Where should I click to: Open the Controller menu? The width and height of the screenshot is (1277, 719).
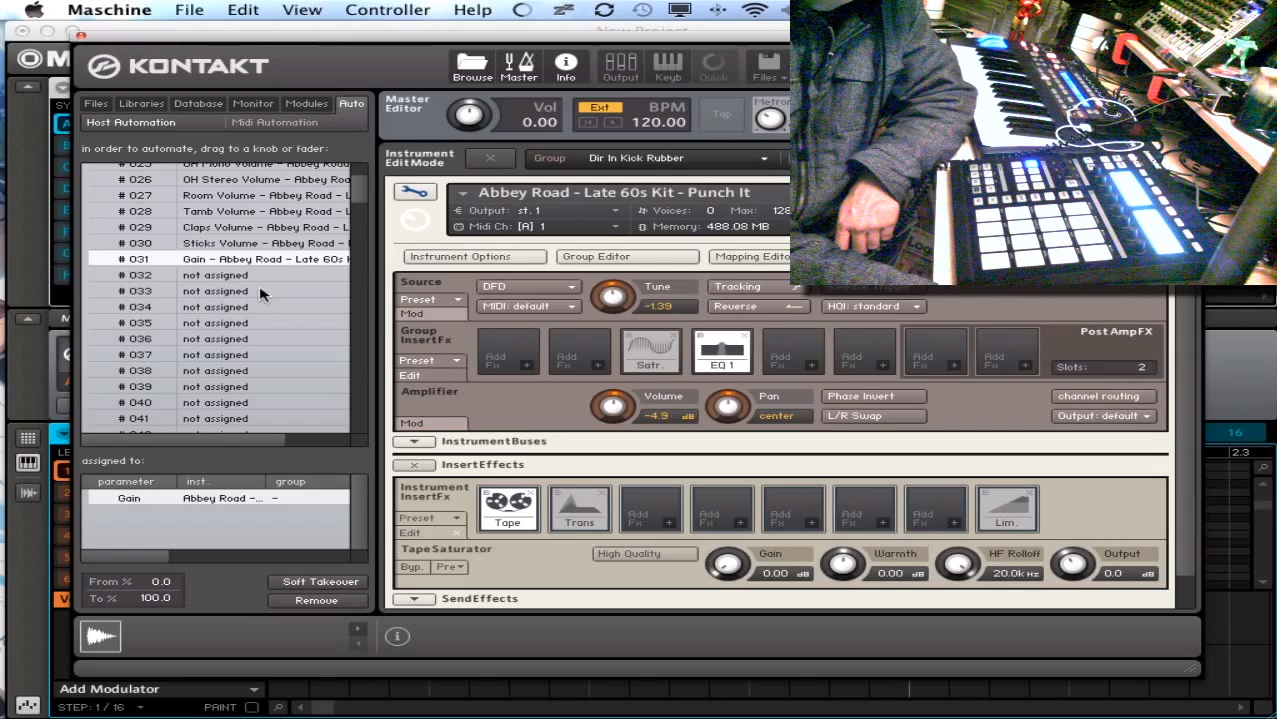point(389,10)
